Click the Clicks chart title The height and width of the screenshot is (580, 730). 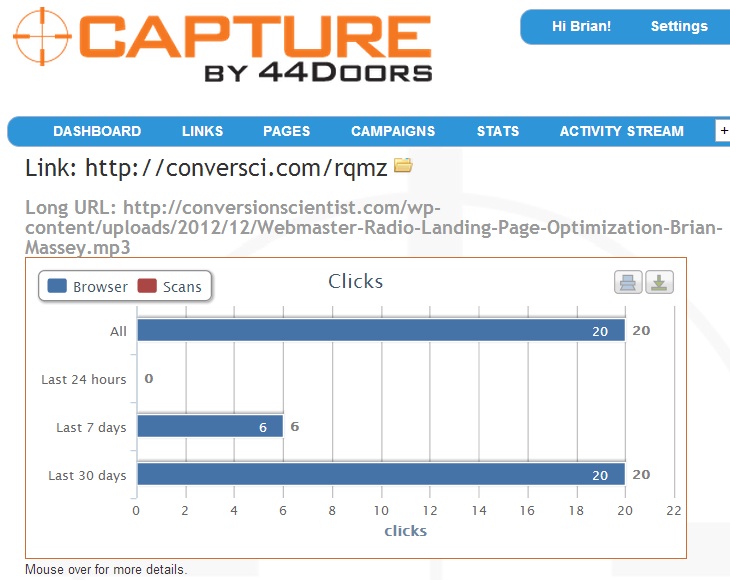356,281
